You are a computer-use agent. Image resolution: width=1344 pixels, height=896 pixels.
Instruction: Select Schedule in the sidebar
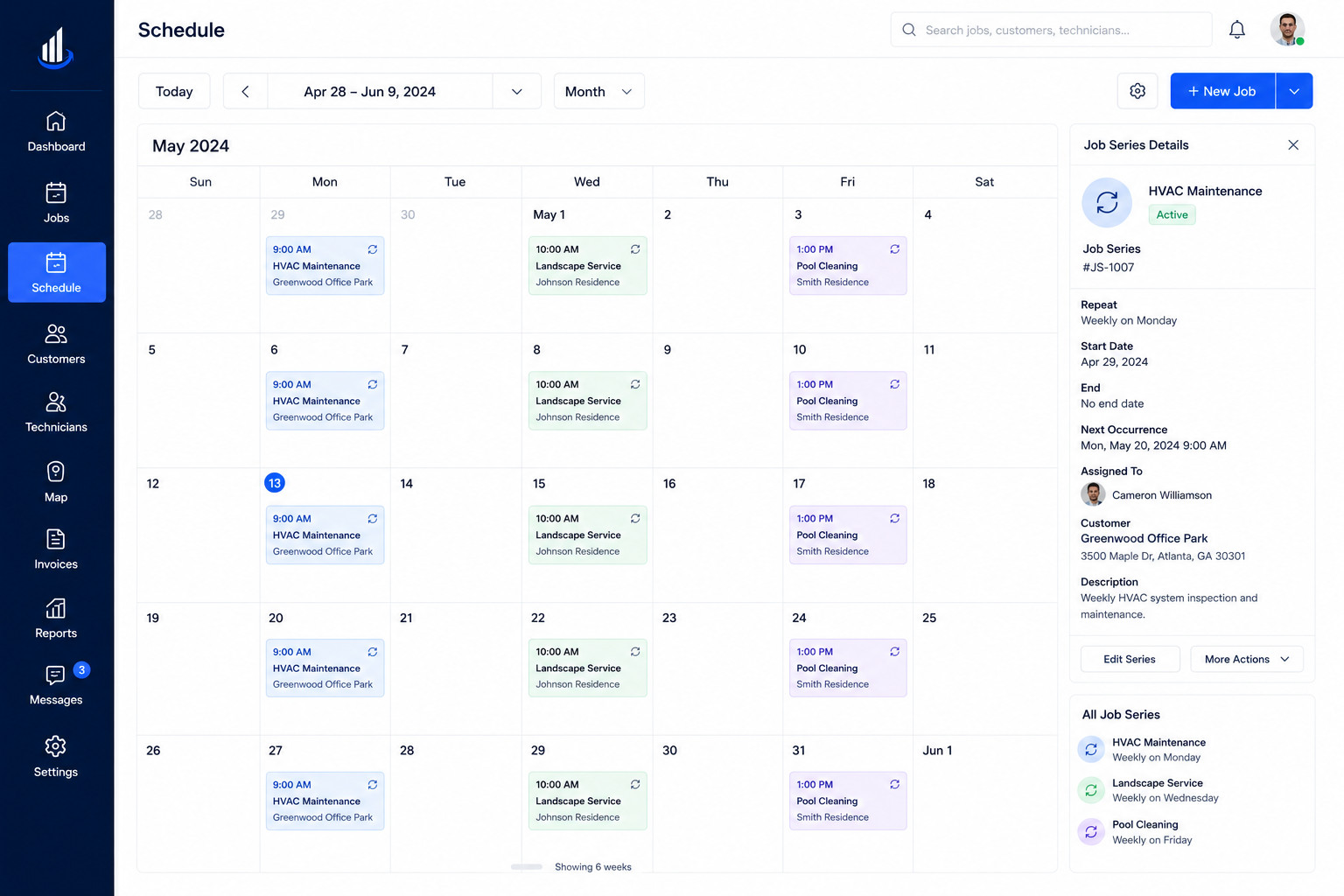point(56,272)
